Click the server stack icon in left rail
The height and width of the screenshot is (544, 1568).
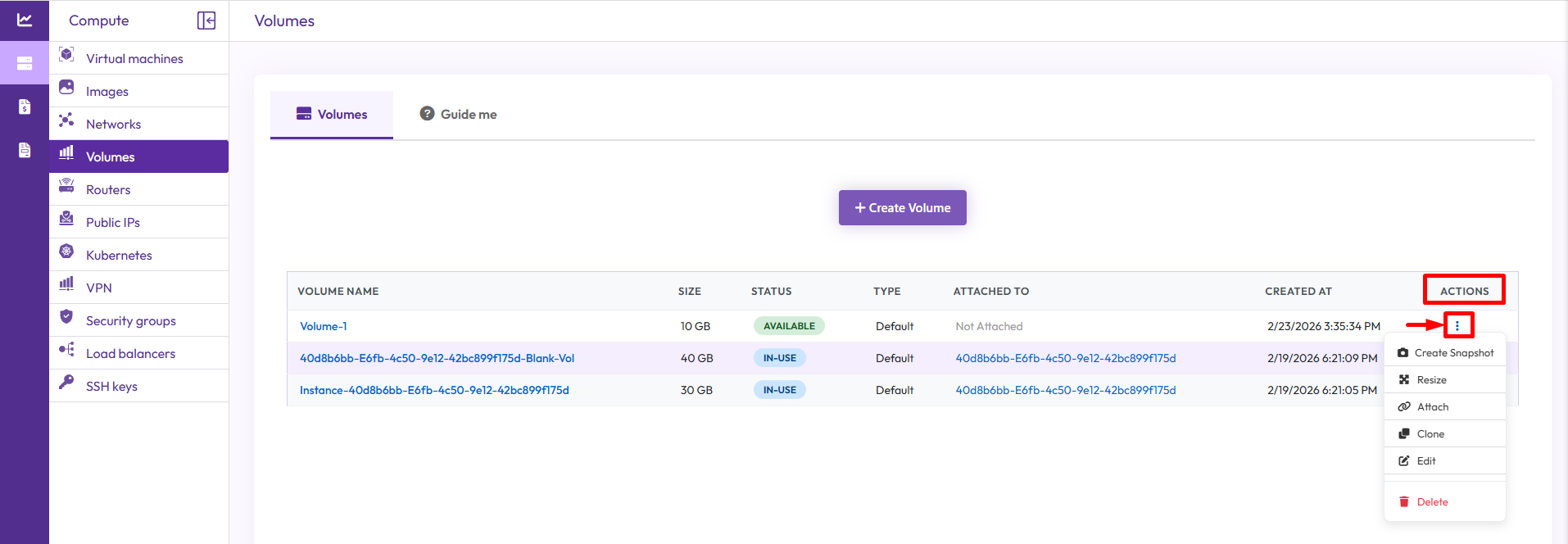(x=25, y=63)
